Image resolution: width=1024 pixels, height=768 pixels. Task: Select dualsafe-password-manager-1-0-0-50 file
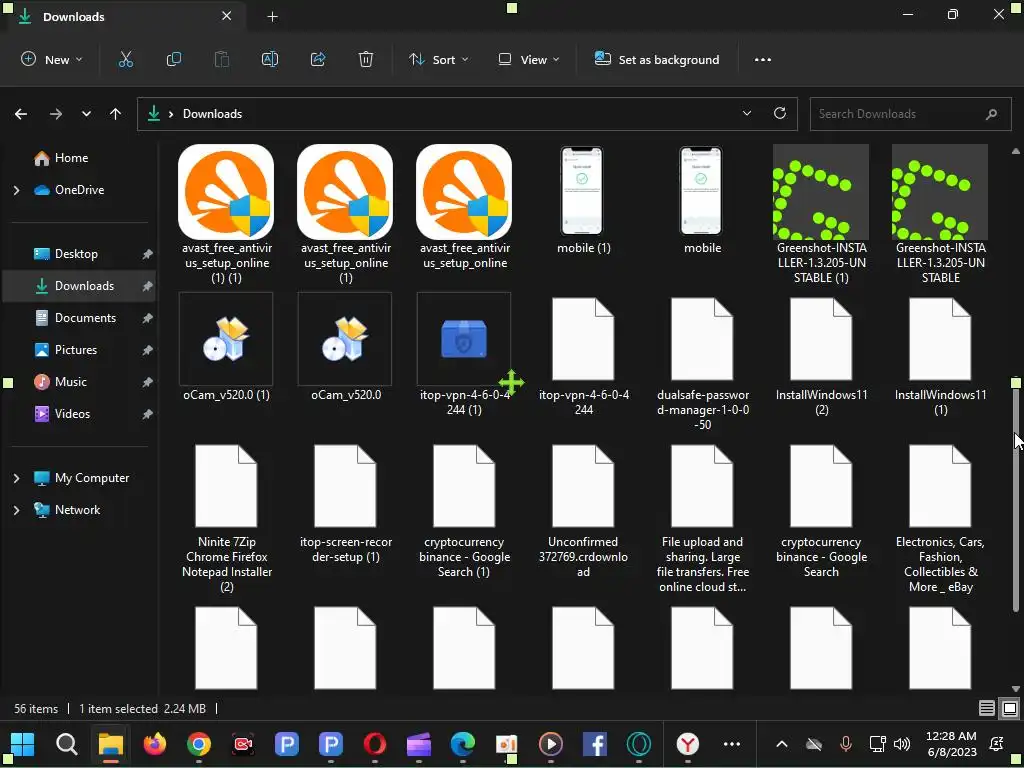[702, 363]
